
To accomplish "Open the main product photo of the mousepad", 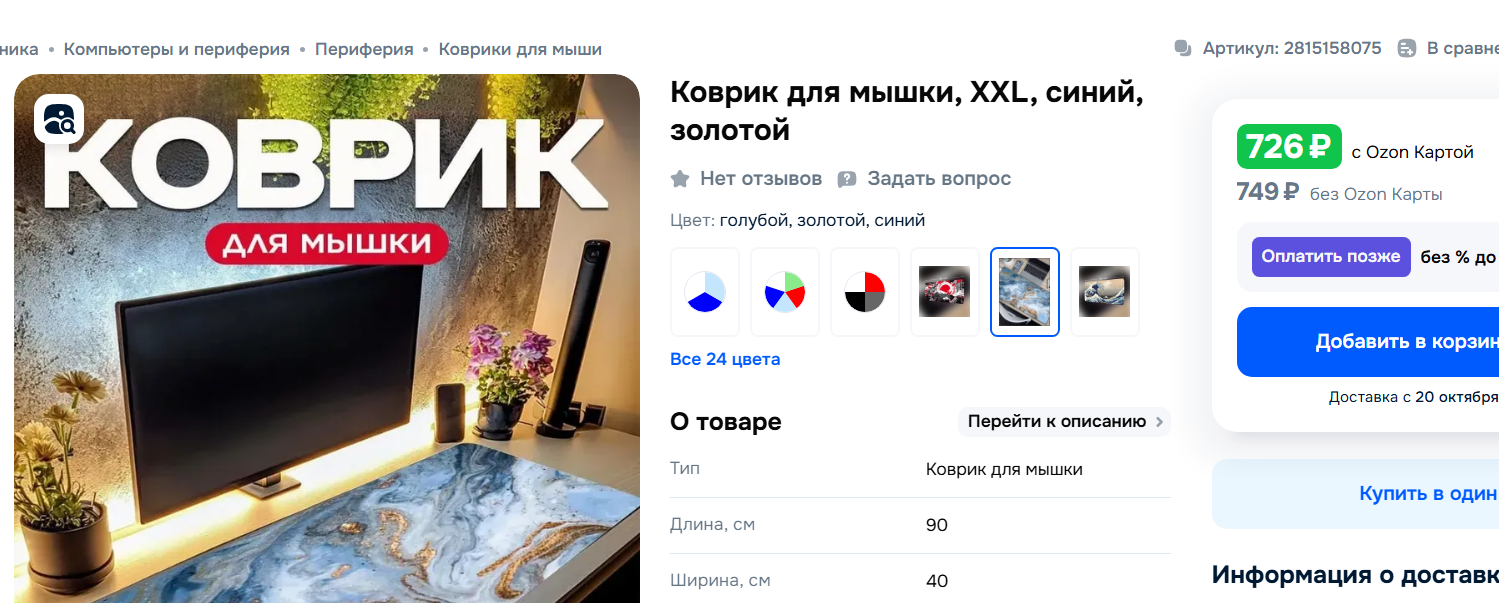I will (x=327, y=338).
